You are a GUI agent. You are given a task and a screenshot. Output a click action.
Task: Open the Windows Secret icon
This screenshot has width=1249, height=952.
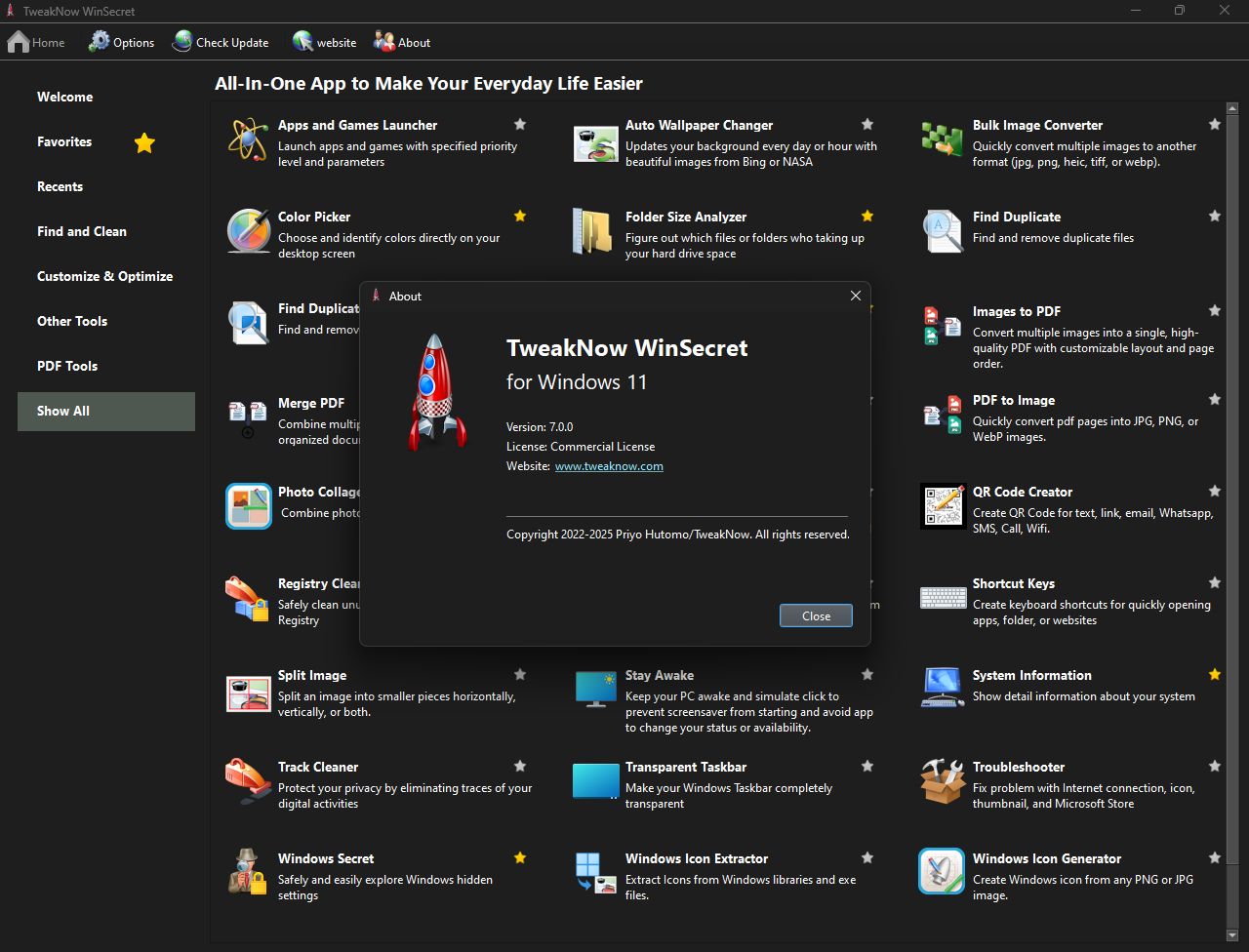[x=248, y=871]
